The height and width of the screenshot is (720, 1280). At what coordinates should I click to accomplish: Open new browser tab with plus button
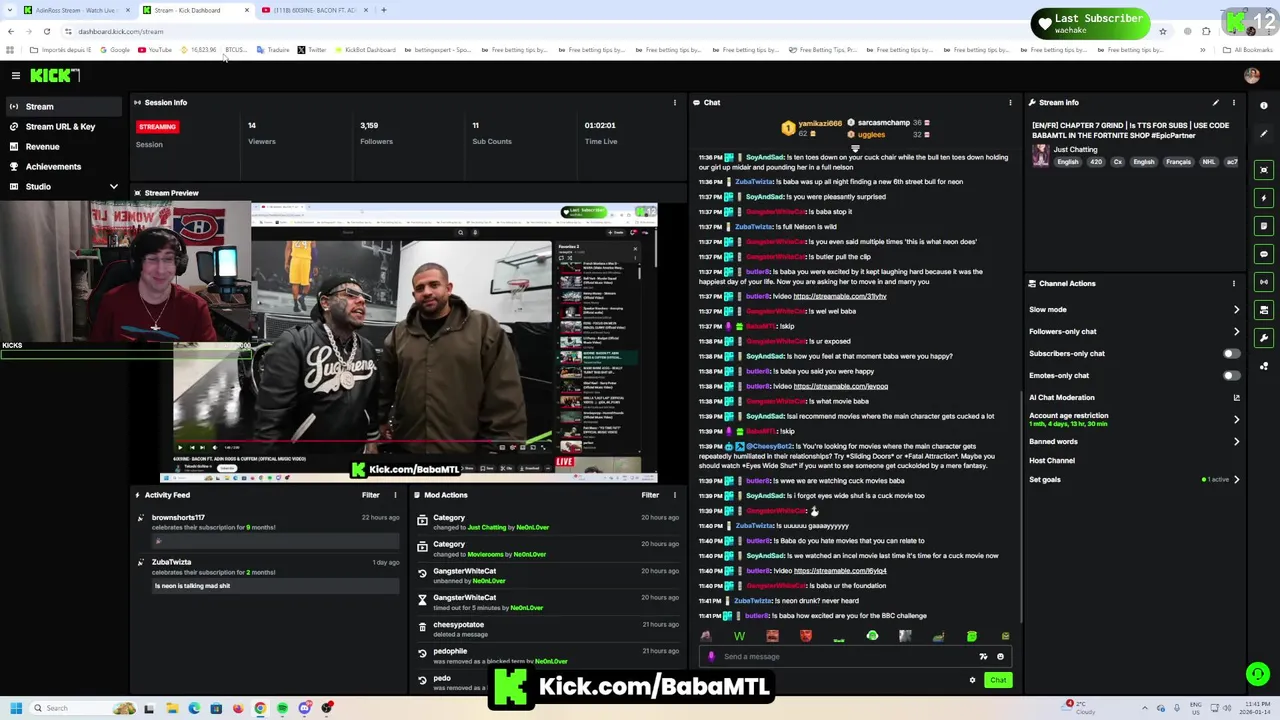coord(384,10)
